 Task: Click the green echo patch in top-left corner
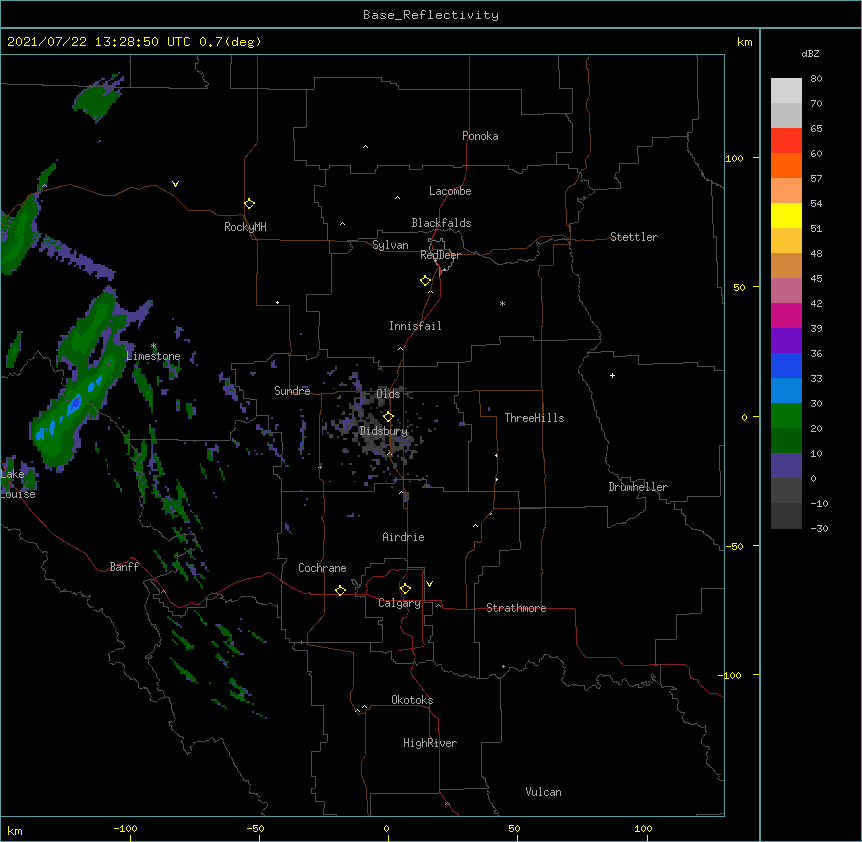97,99
